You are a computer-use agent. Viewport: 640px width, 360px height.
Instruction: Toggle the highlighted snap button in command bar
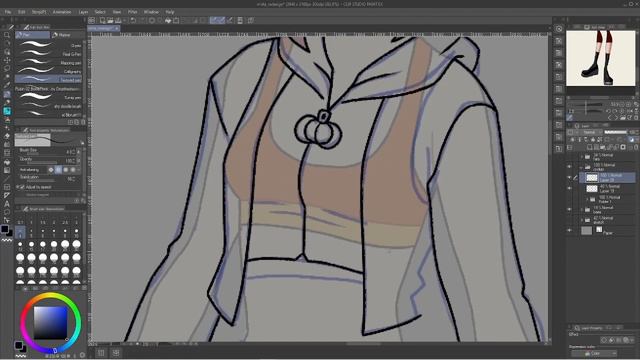pos(218,20)
